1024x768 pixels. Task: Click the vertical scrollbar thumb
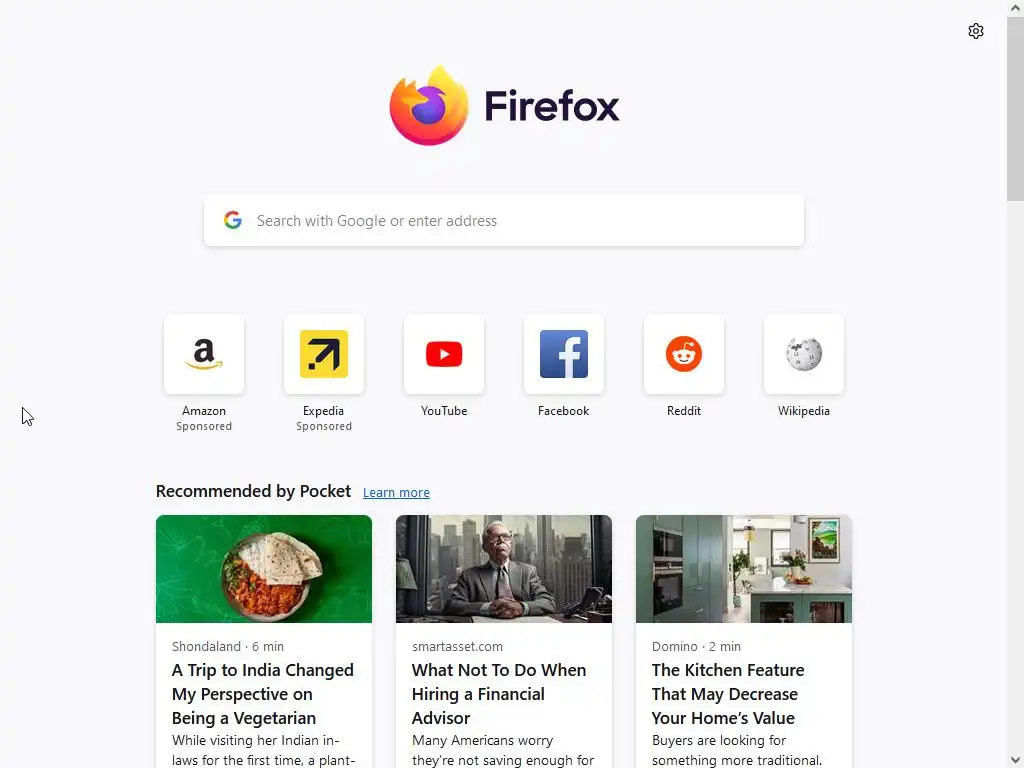tap(1015, 108)
